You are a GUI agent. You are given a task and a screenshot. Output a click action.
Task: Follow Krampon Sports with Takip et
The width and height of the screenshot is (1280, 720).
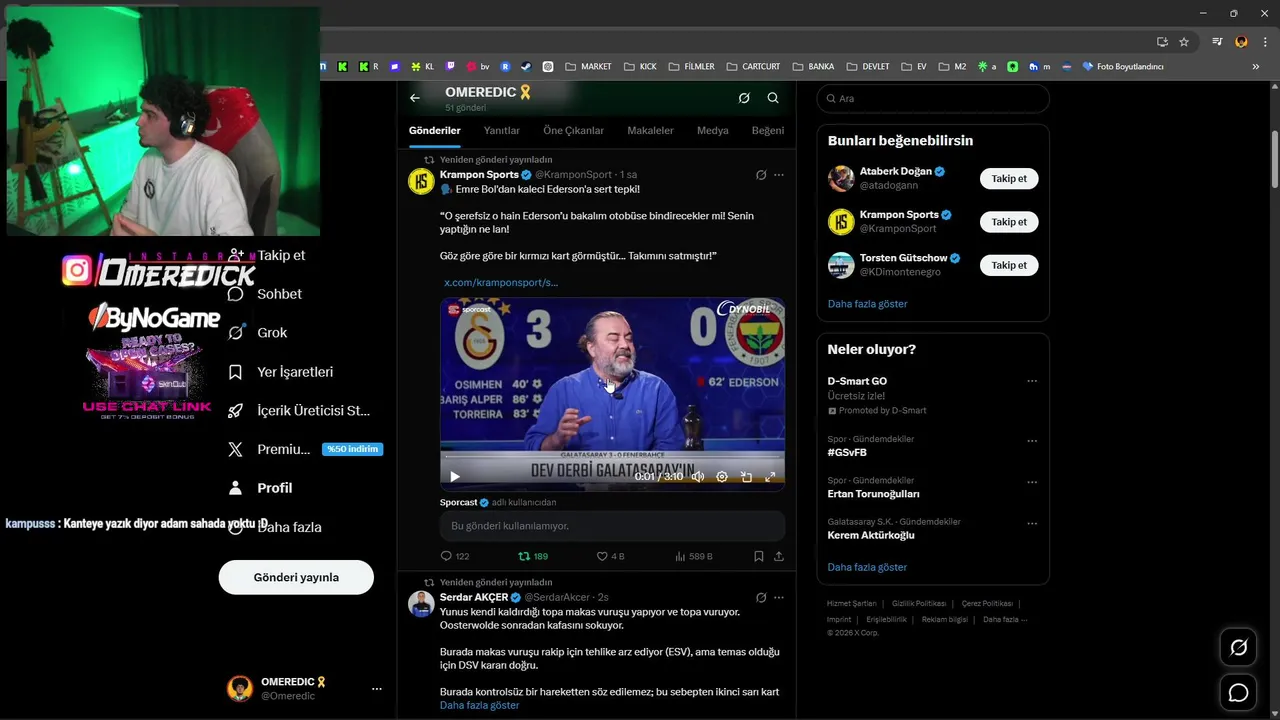[x=1009, y=222]
